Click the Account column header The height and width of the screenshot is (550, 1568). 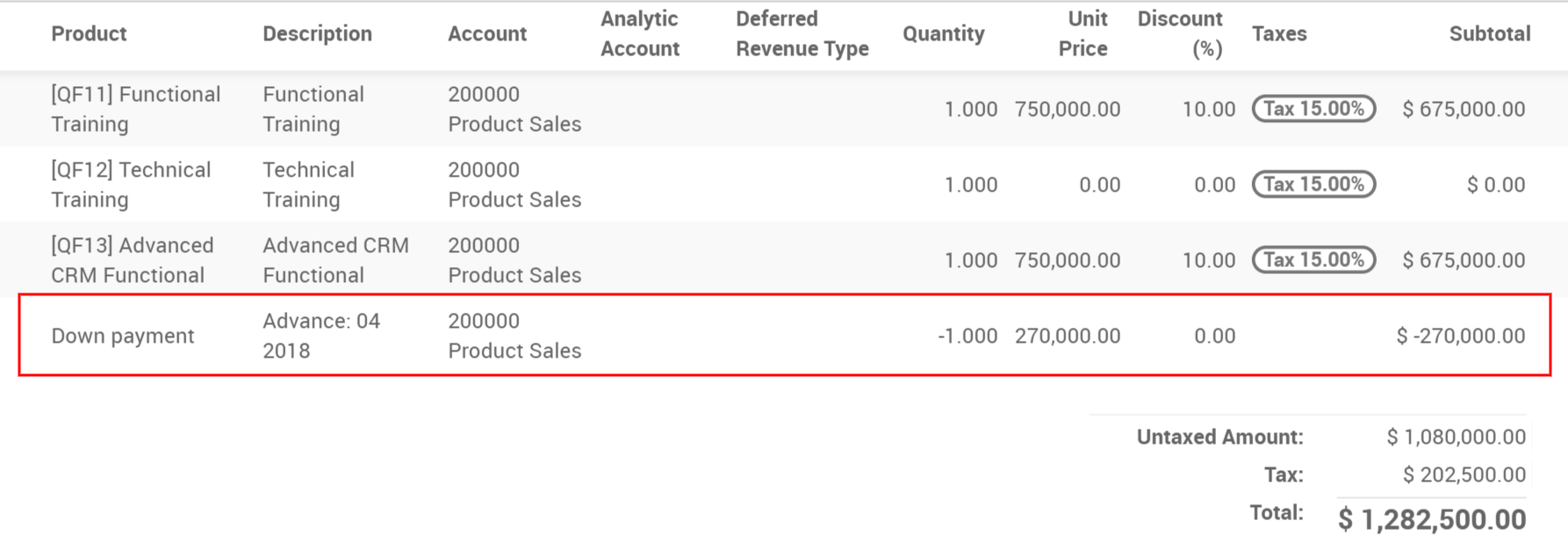tap(487, 33)
